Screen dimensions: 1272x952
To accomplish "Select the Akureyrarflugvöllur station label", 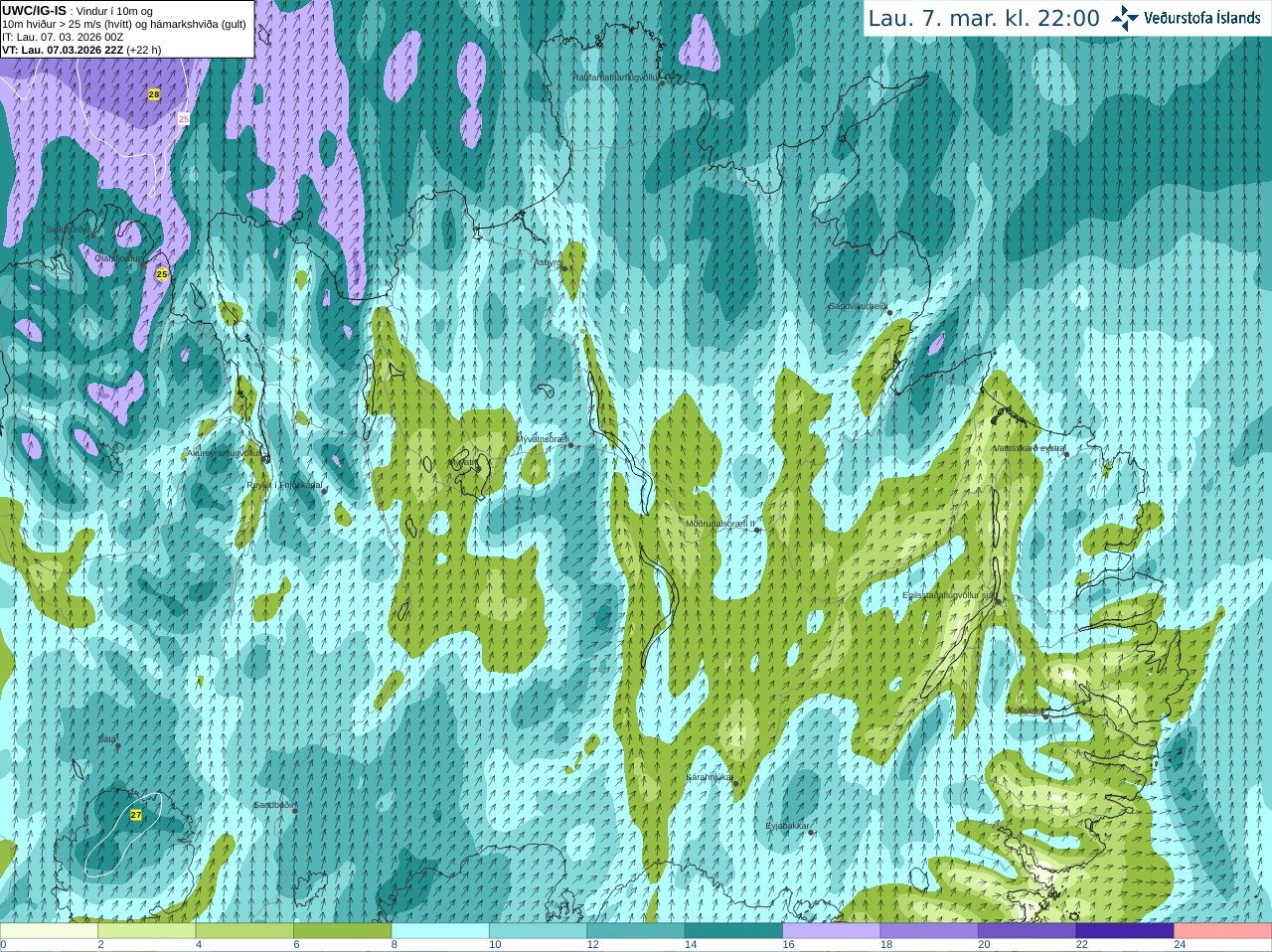I will (x=224, y=453).
